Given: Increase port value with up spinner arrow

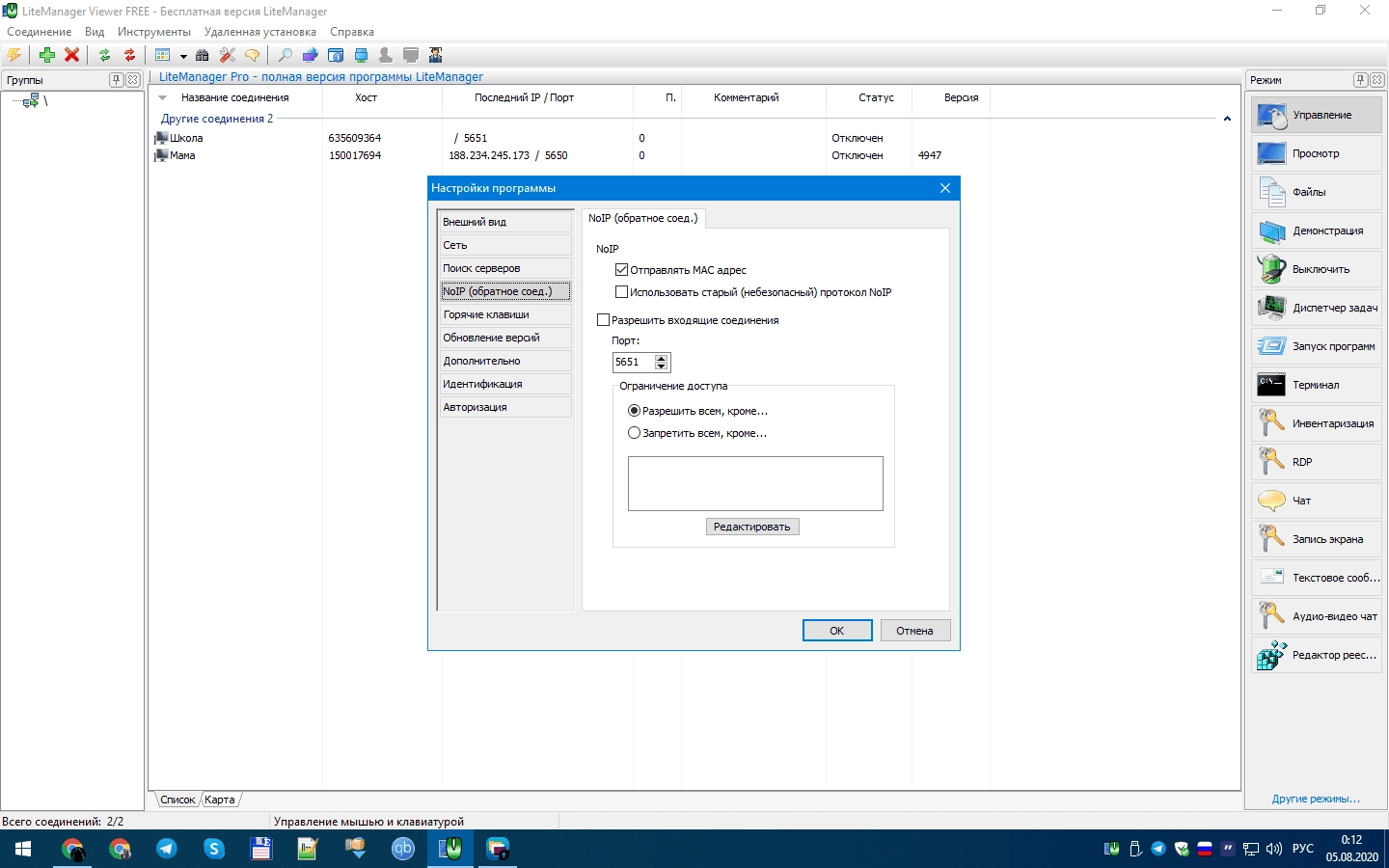Looking at the screenshot, I should (662, 358).
